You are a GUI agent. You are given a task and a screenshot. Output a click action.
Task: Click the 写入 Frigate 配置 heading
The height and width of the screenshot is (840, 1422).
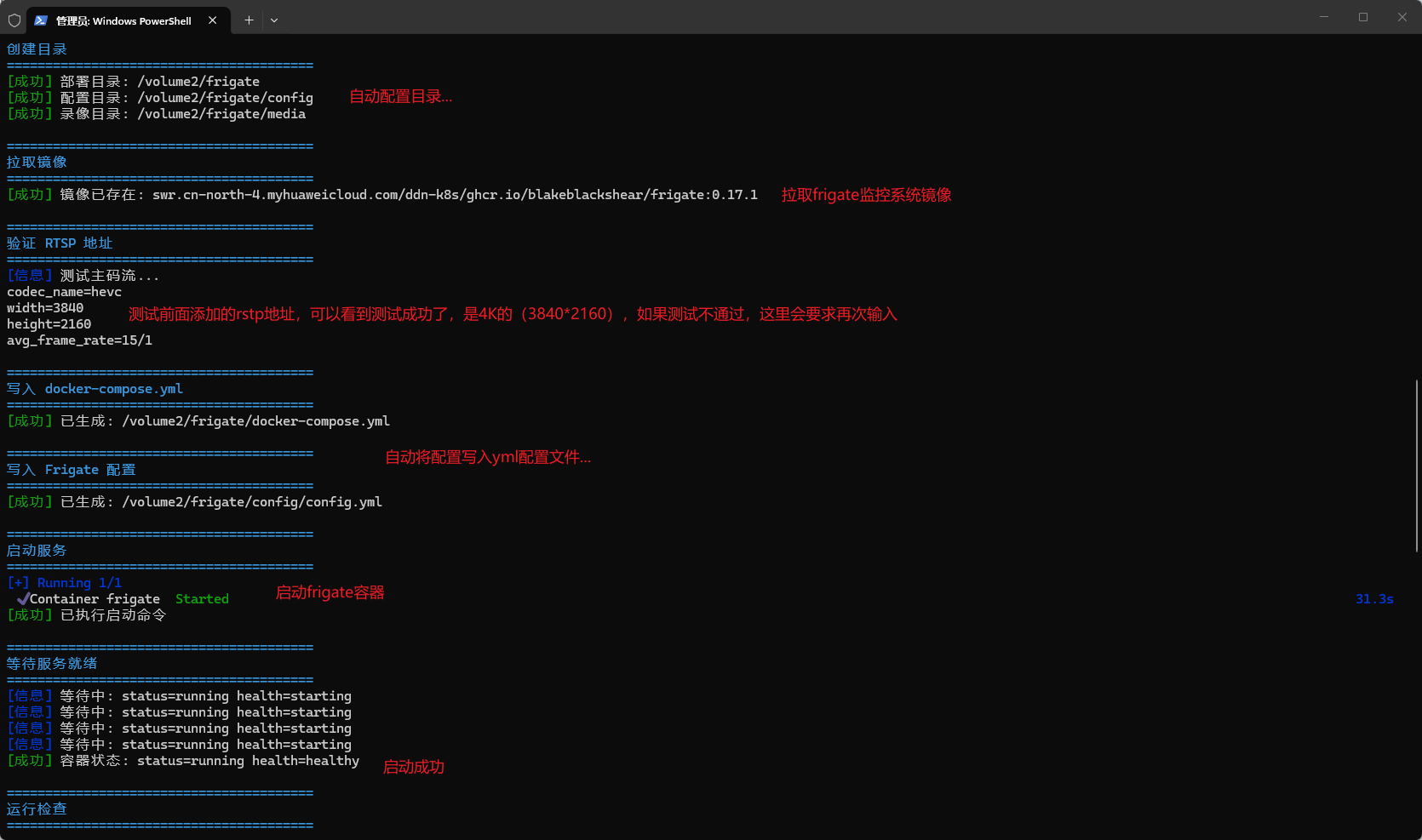point(72,470)
